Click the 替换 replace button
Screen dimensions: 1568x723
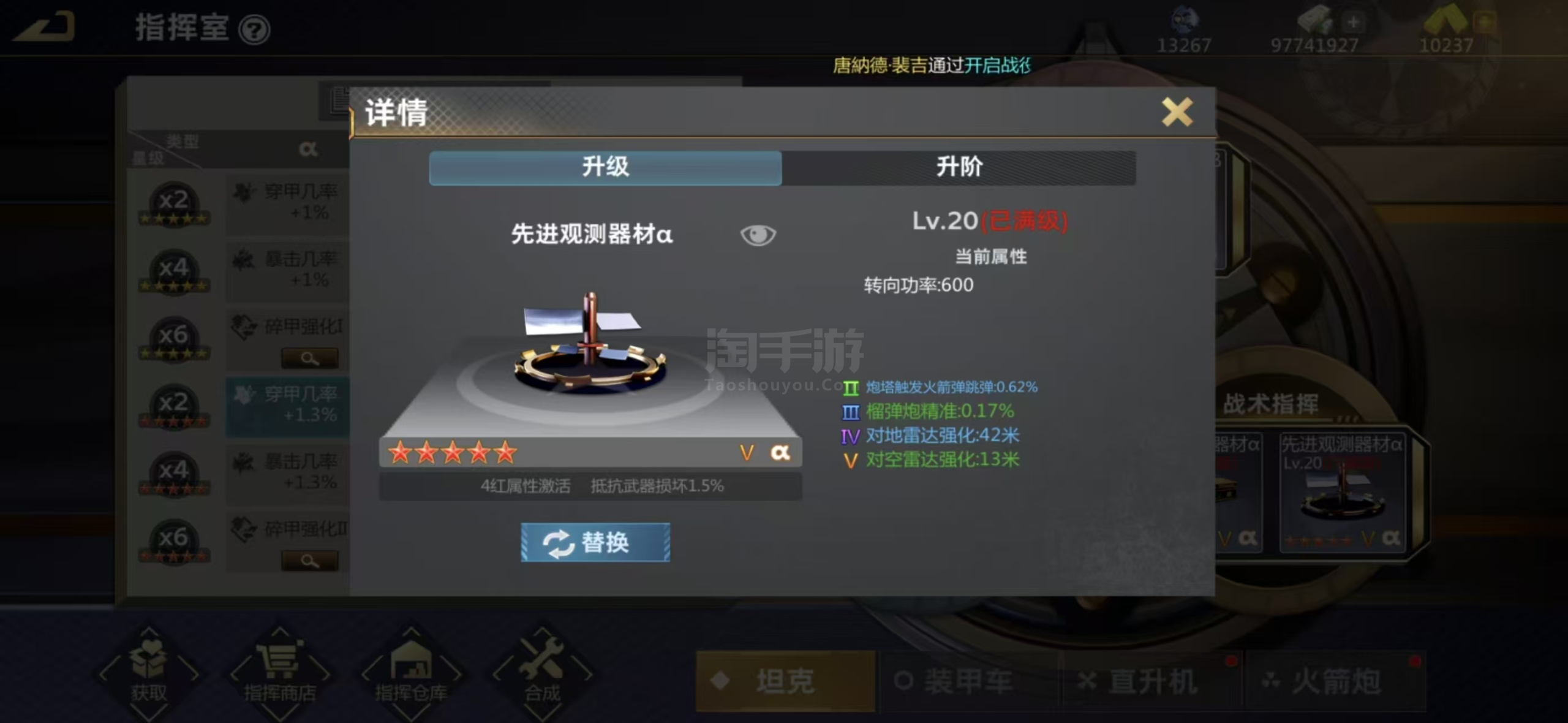[x=595, y=542]
